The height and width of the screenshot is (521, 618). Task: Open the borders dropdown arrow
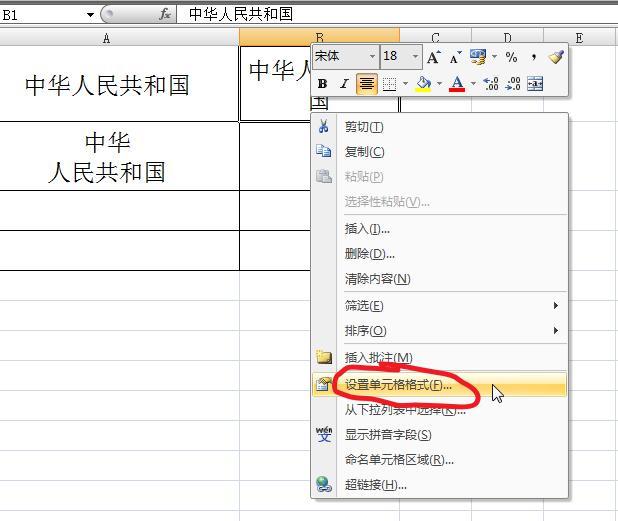405,84
